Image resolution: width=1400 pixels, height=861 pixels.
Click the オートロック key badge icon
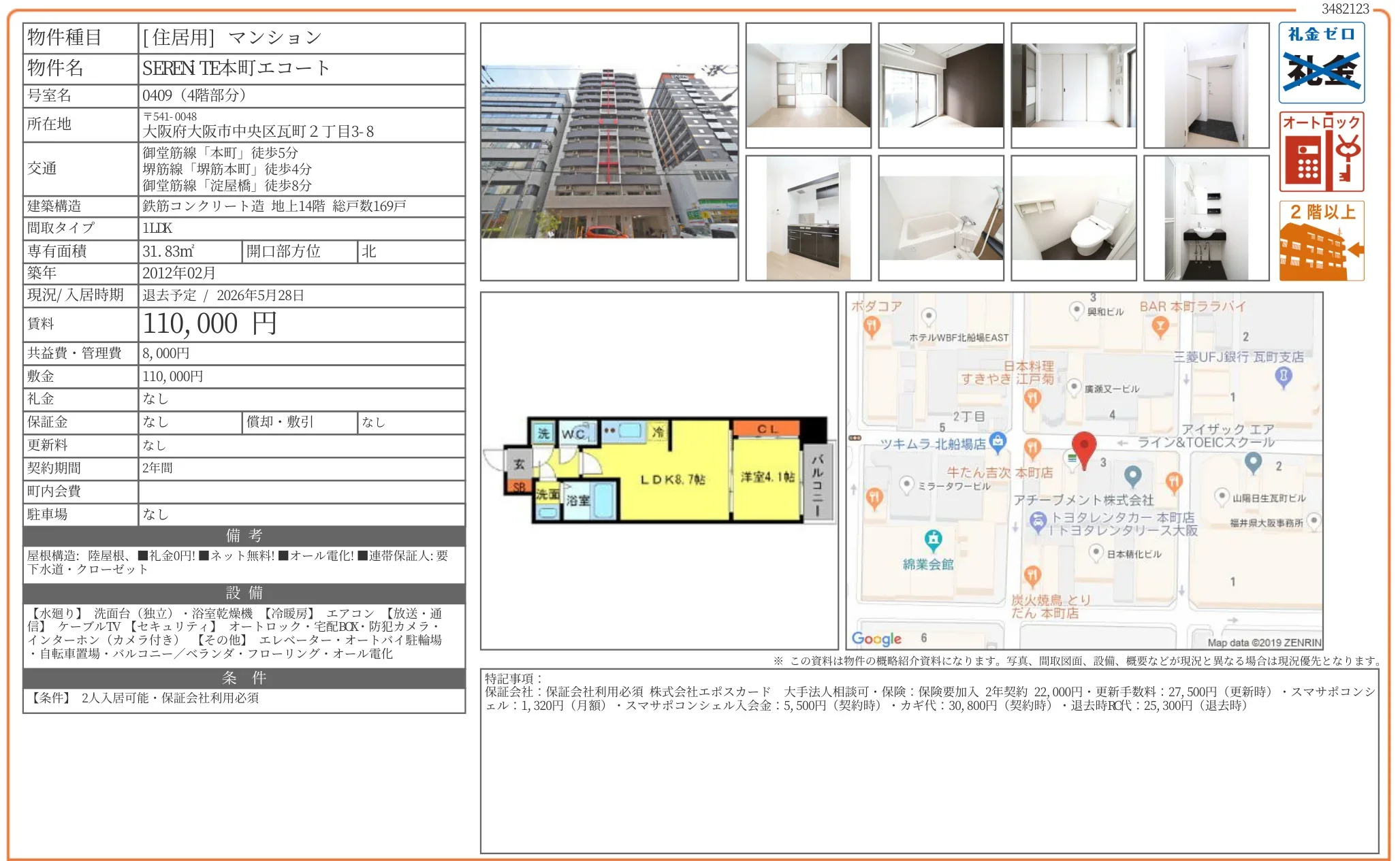coord(1321,152)
